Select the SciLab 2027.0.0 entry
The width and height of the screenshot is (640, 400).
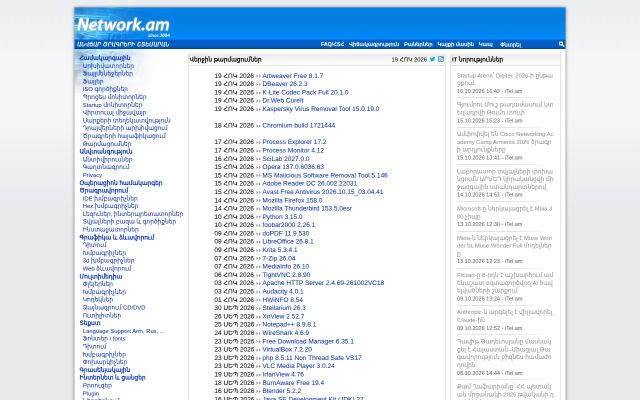tap(286, 158)
